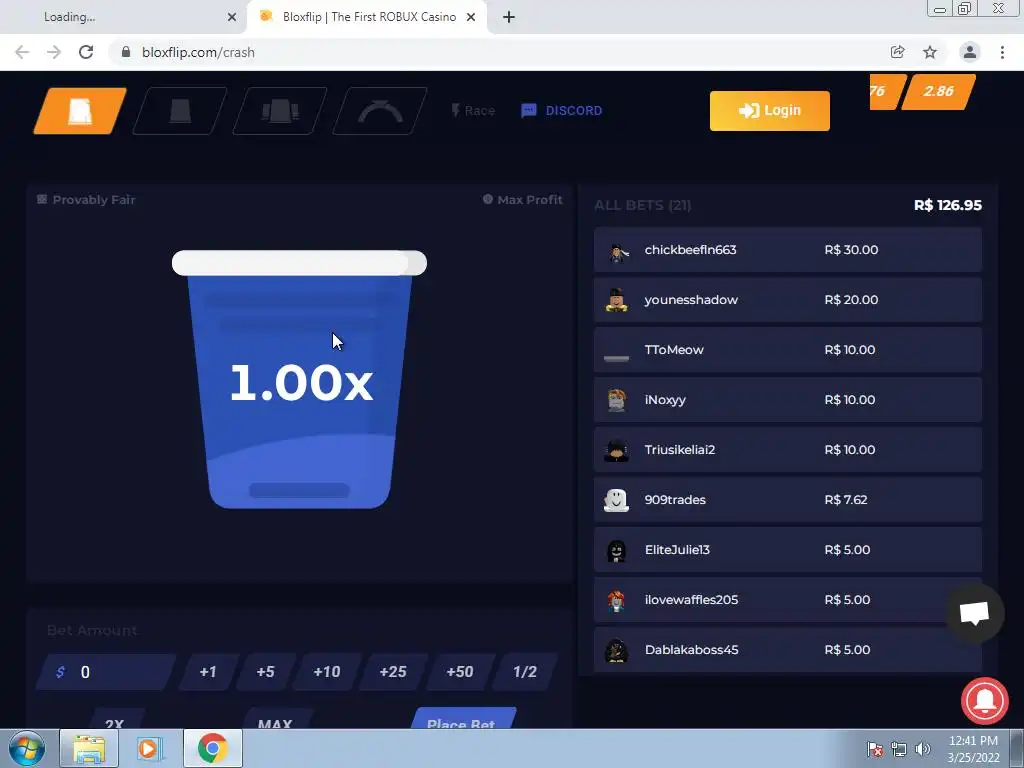Click EliteJulie13's avatar
The height and width of the screenshot is (768, 1024).
pyautogui.click(x=616, y=550)
